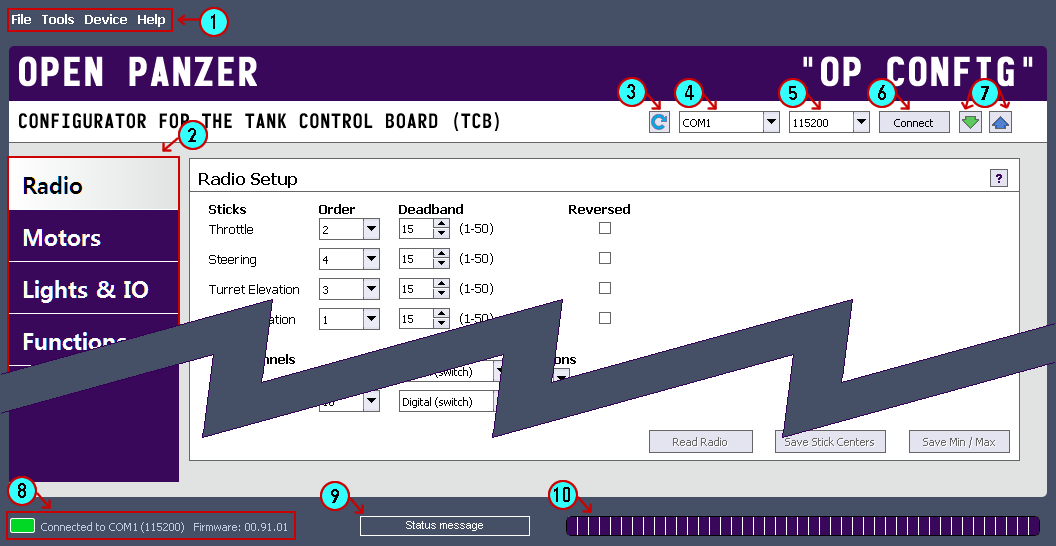Enable Steering reversed checkbox
This screenshot has width=1056, height=546.
604,258
